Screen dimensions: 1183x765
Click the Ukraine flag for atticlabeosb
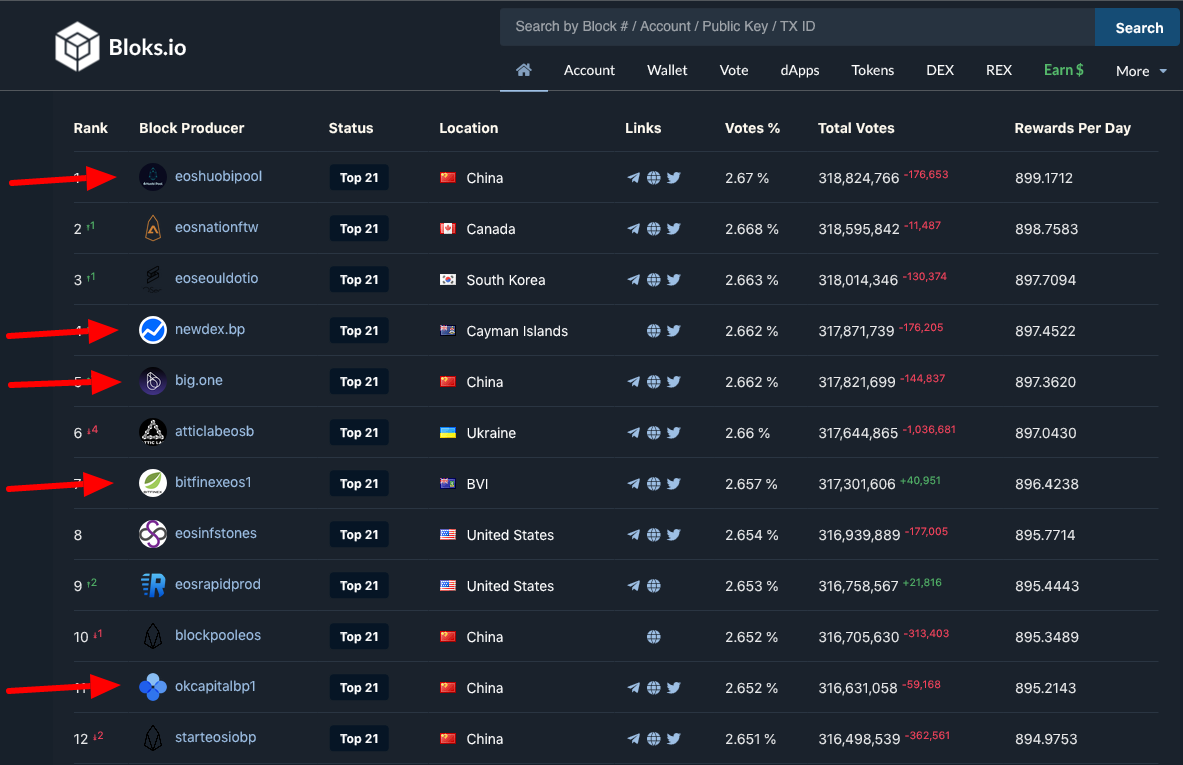[448, 432]
